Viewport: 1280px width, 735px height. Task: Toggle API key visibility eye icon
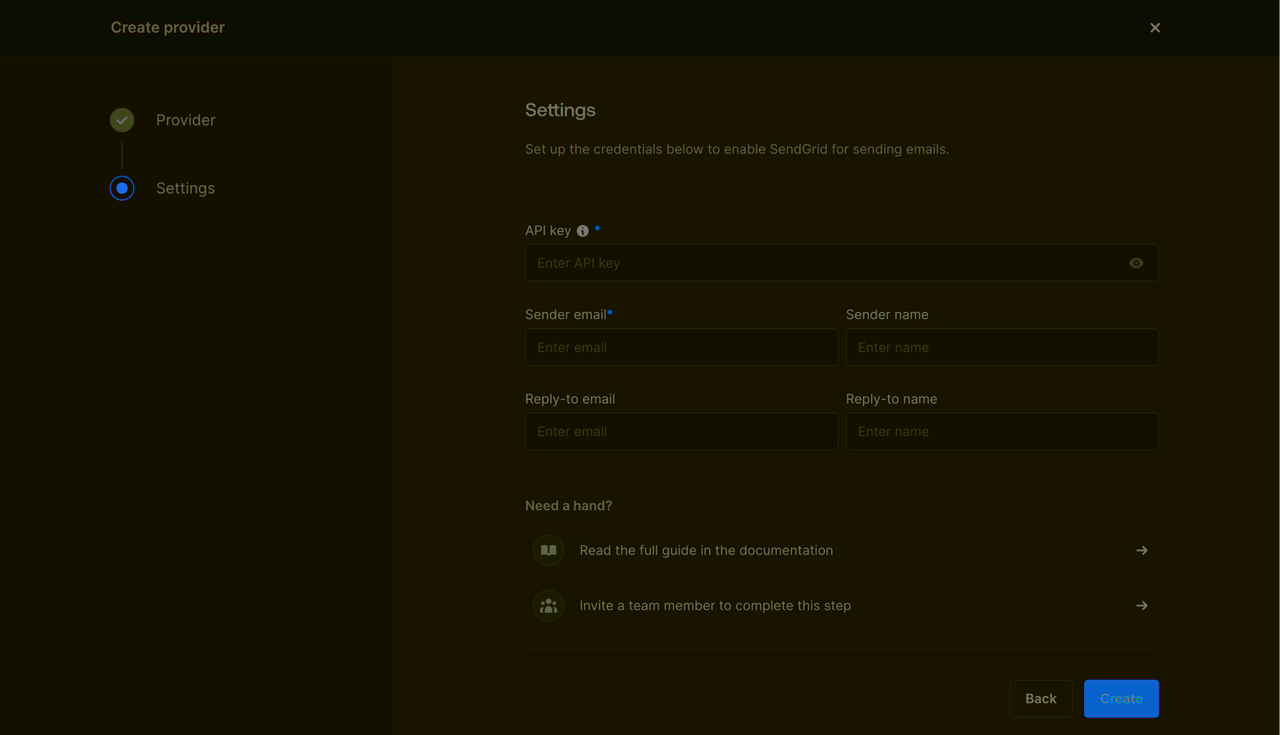(x=1136, y=263)
